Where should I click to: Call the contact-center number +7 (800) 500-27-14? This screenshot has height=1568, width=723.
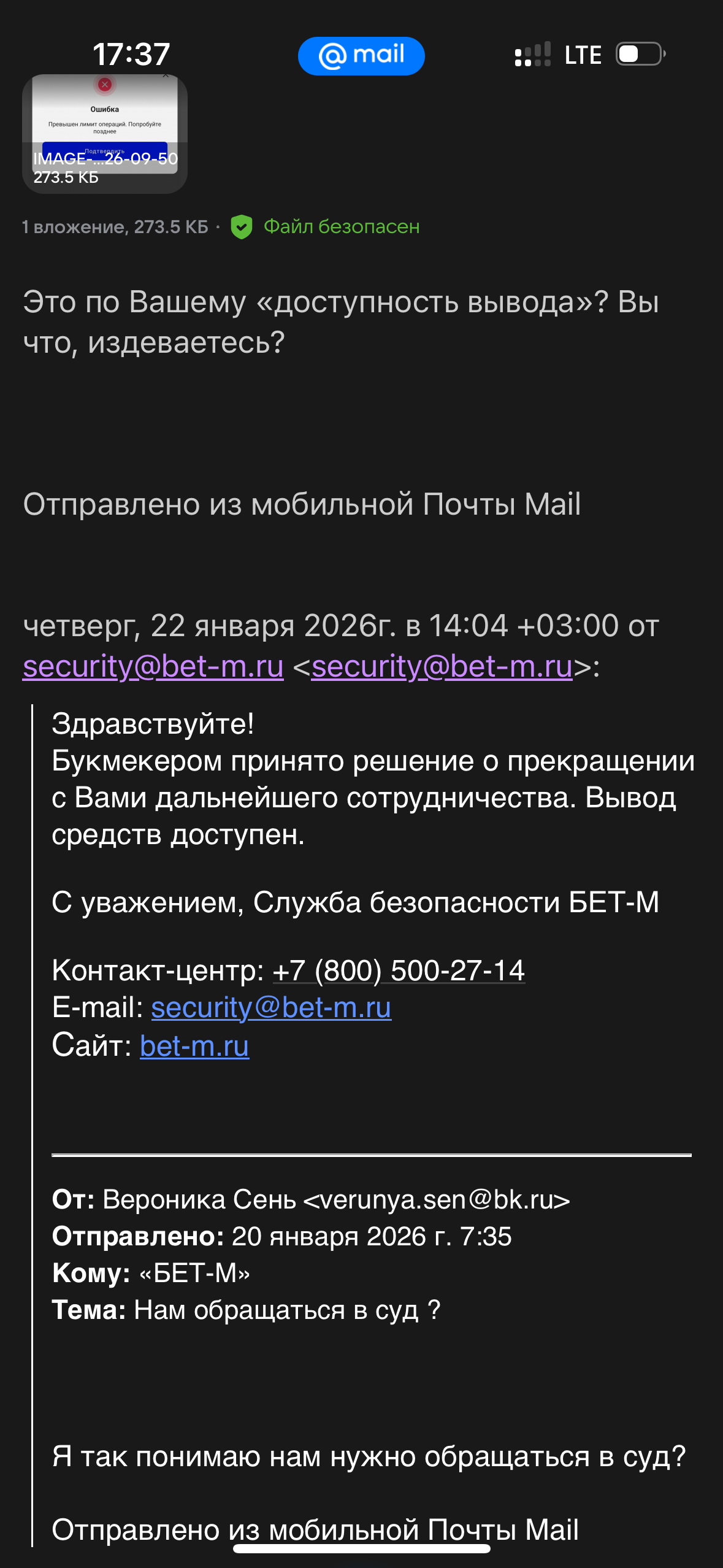(x=399, y=970)
